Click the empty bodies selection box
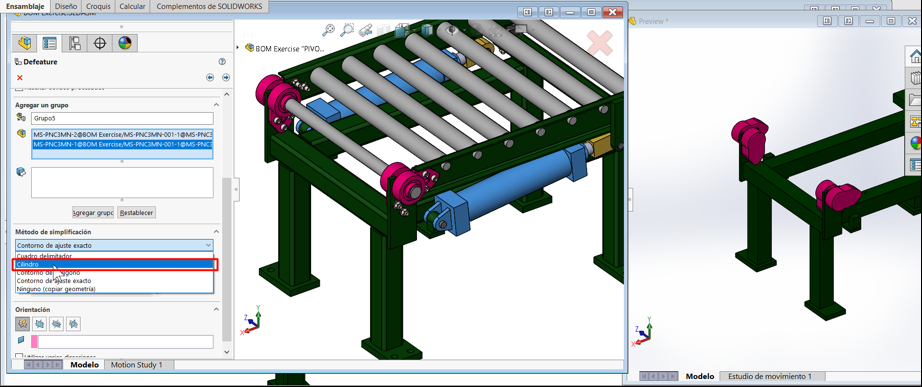The image size is (922, 387). coord(122,182)
